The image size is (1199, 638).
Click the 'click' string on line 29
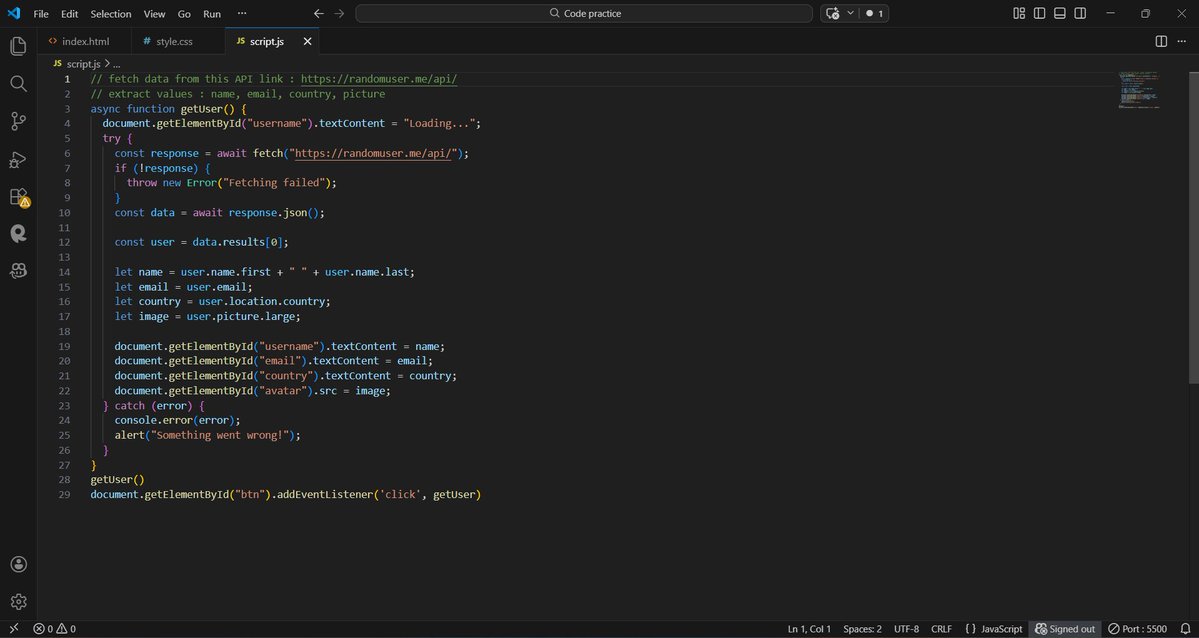point(399,494)
